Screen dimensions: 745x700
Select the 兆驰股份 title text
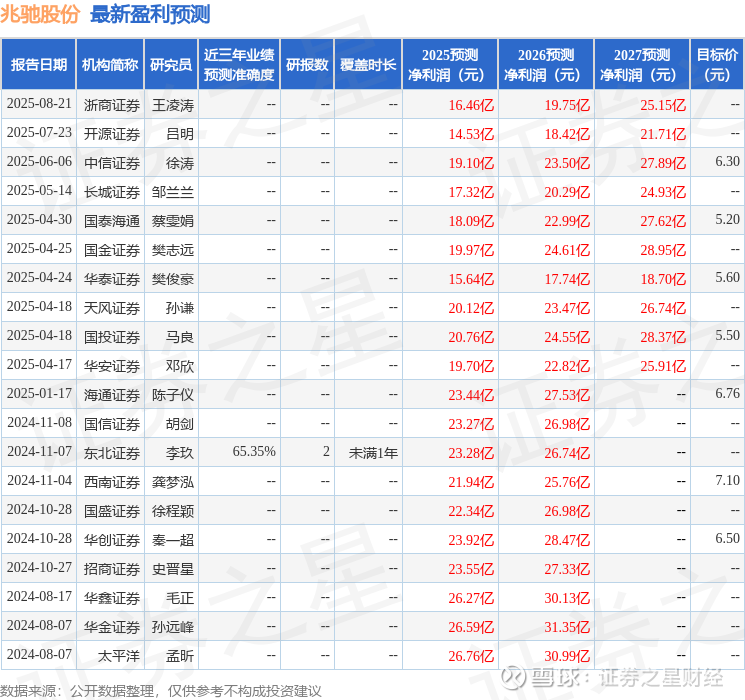(40, 14)
